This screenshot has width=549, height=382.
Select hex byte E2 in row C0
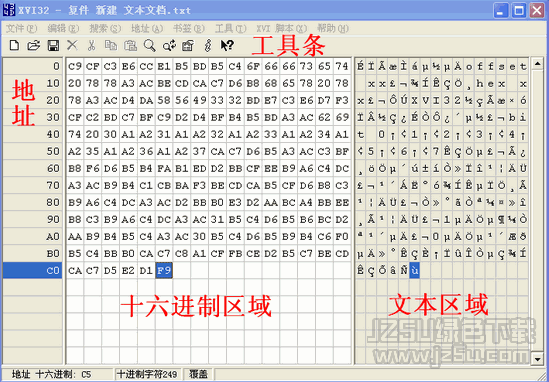(128, 270)
